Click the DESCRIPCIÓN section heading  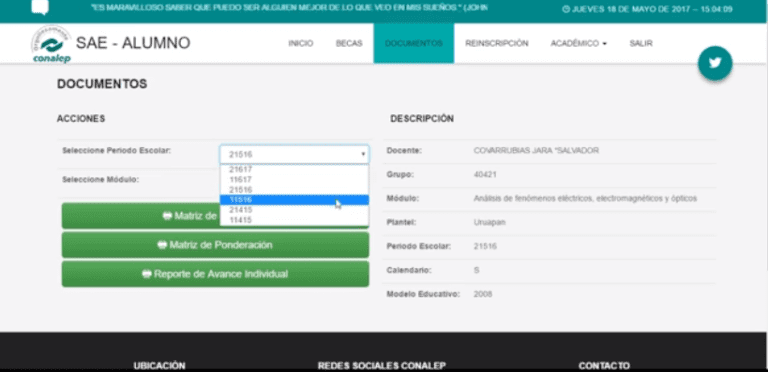[x=422, y=118]
